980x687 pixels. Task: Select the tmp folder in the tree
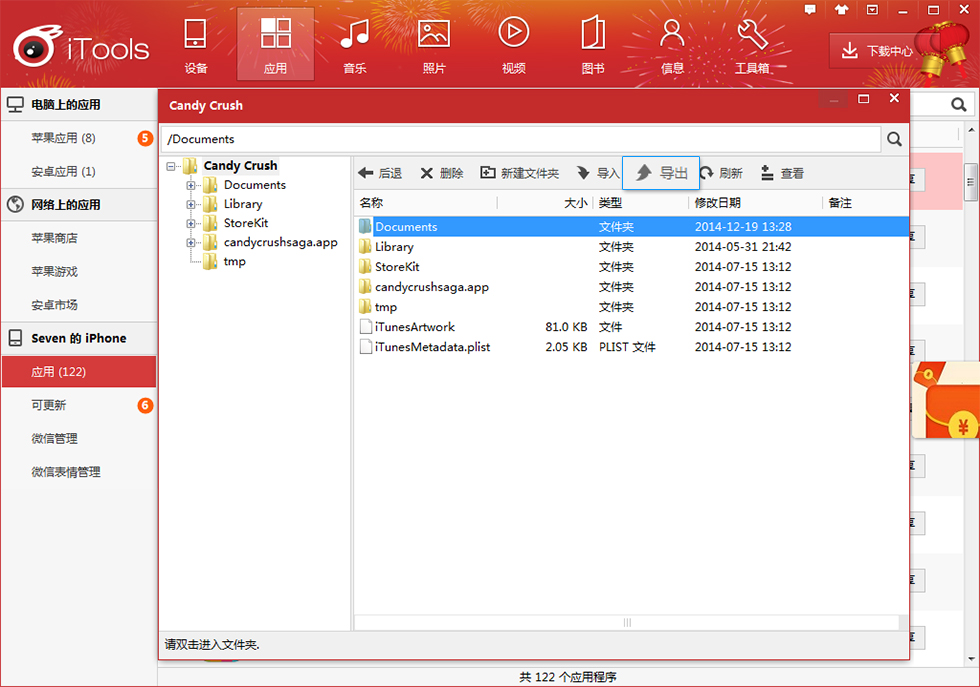[x=234, y=261]
